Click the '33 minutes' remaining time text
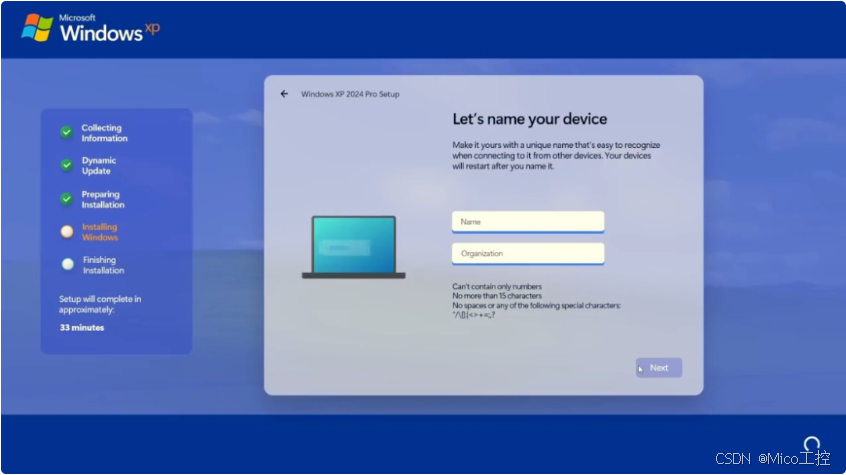 tap(82, 328)
